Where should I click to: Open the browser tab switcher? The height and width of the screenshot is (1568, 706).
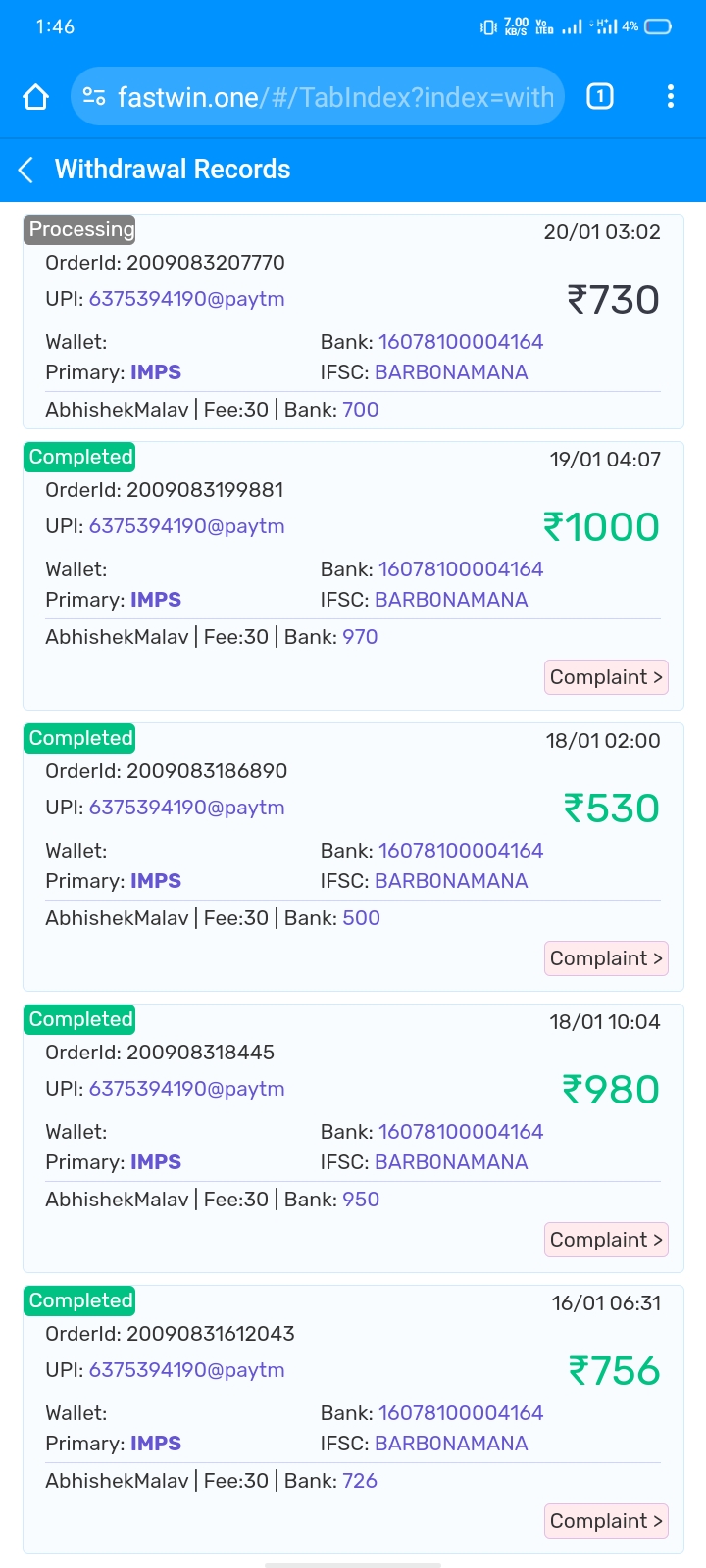tap(599, 96)
